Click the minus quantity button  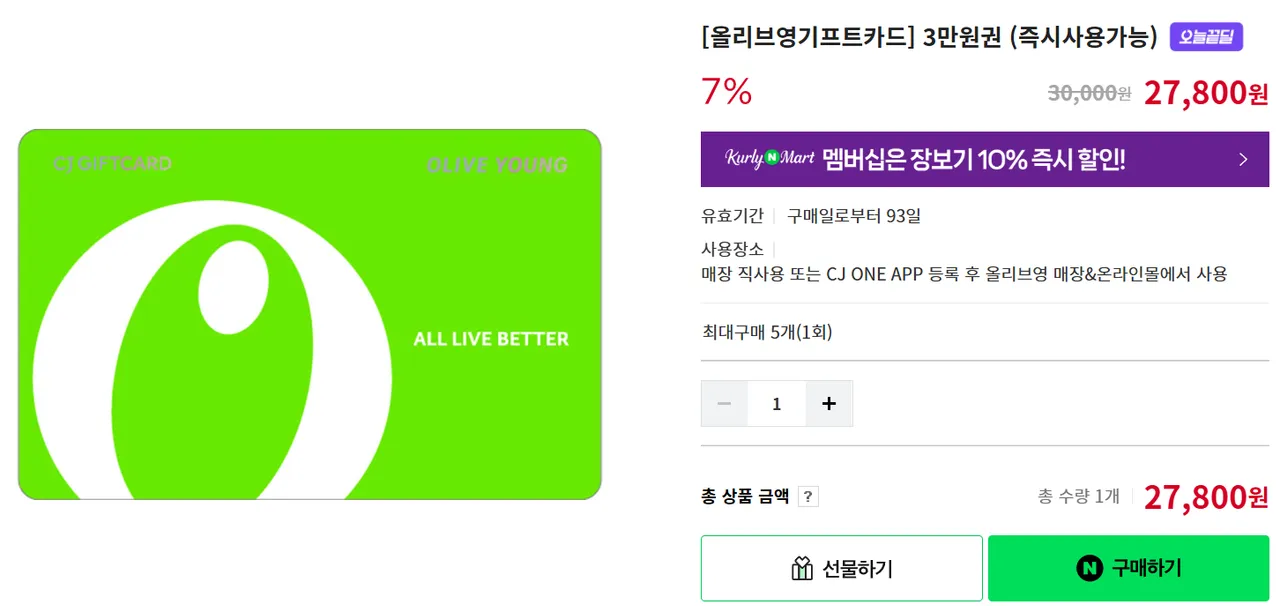(x=725, y=404)
